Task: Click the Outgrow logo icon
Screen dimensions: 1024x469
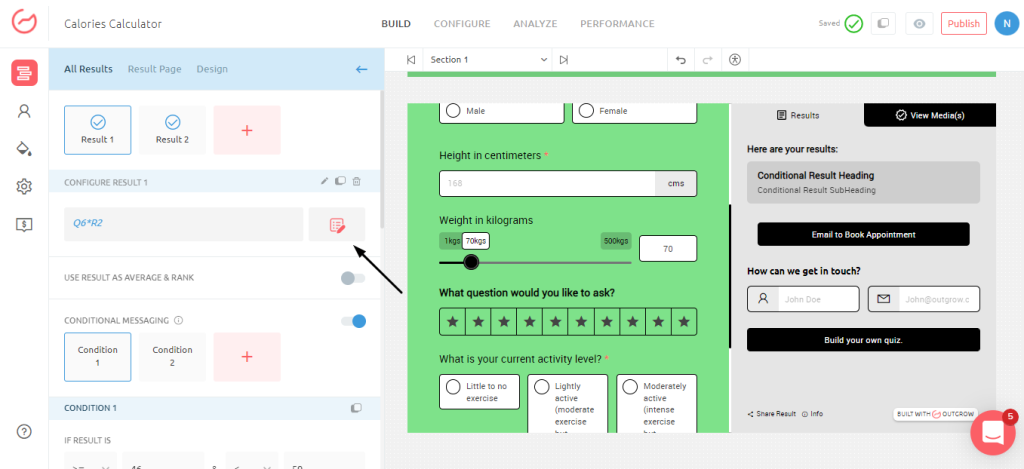Action: coord(24,22)
